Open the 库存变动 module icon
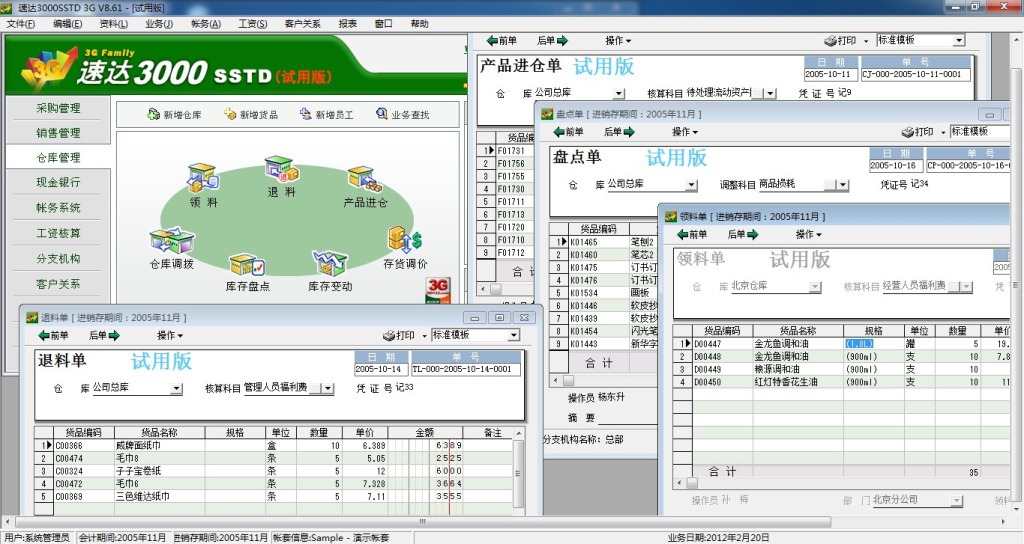The width and height of the screenshot is (1024, 544). pos(330,263)
